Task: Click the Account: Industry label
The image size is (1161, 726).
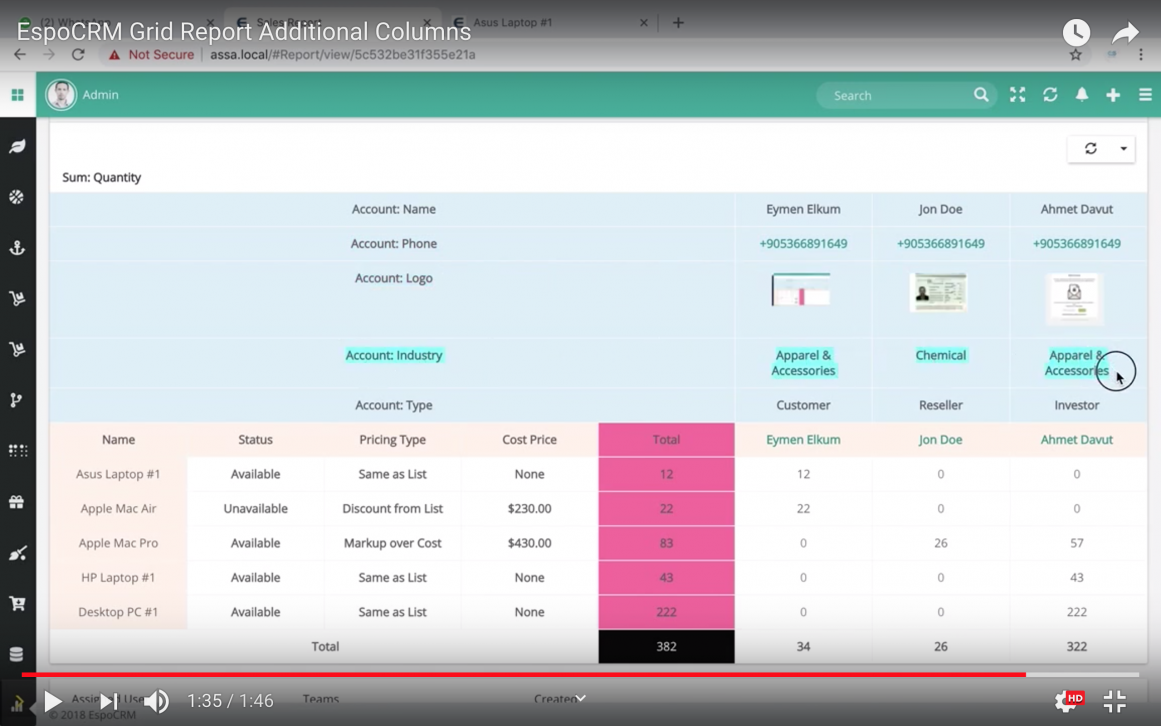Action: click(394, 355)
